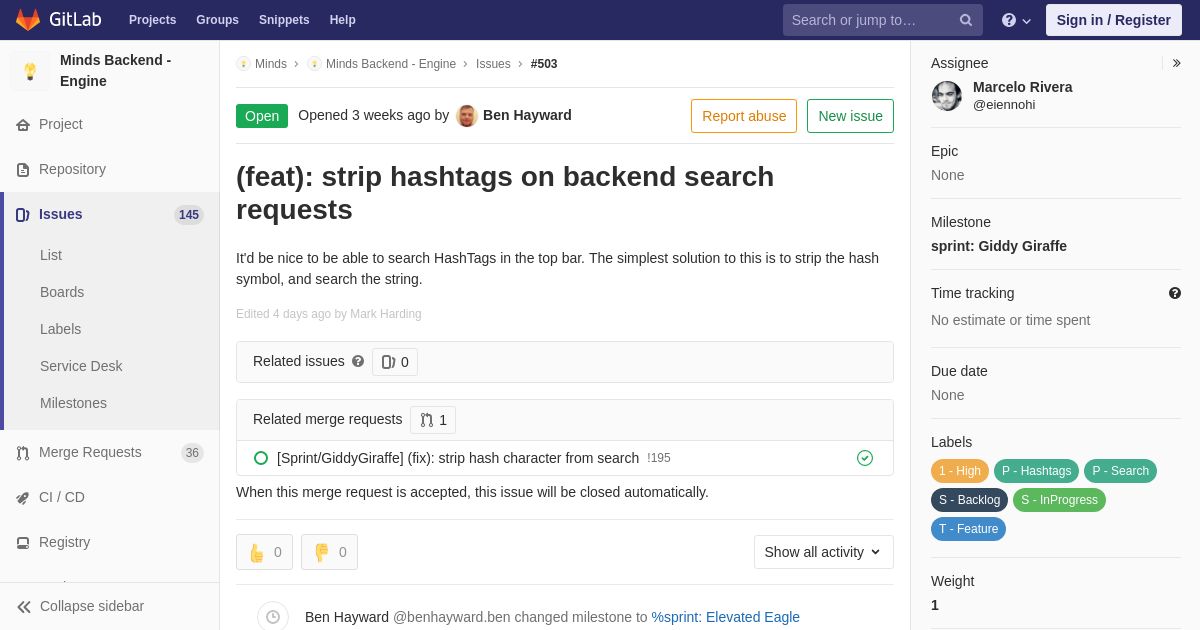This screenshot has width=1200, height=630.
Task: Click the T - Feature blue label
Action: 968,529
